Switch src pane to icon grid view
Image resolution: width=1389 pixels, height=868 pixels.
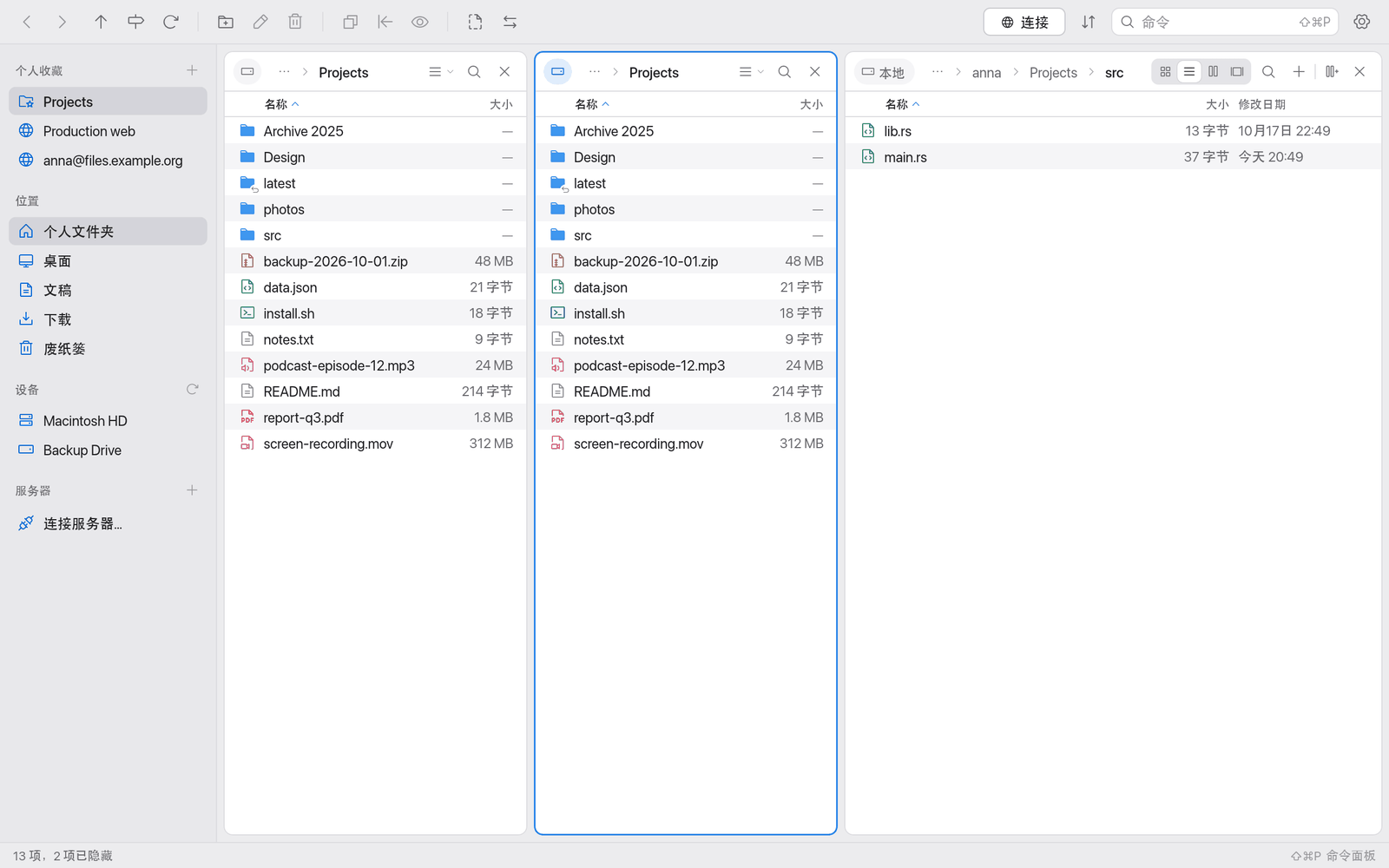[x=1166, y=72]
